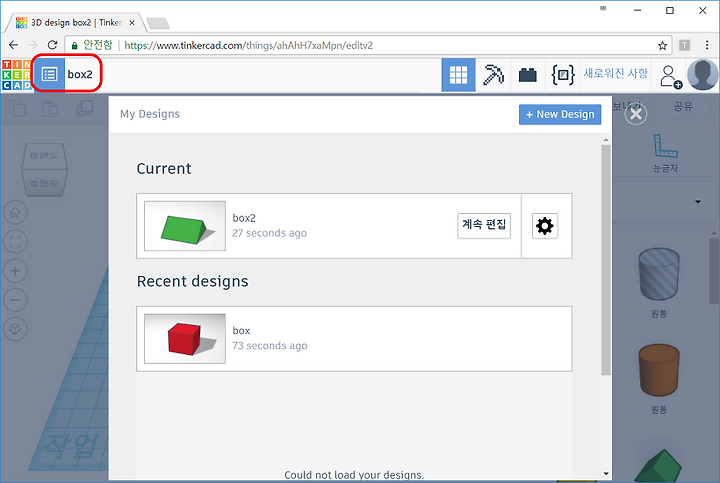720x483 pixels.
Task: Toggle the orthographic perspective view cube icon
Action: click(x=15, y=329)
